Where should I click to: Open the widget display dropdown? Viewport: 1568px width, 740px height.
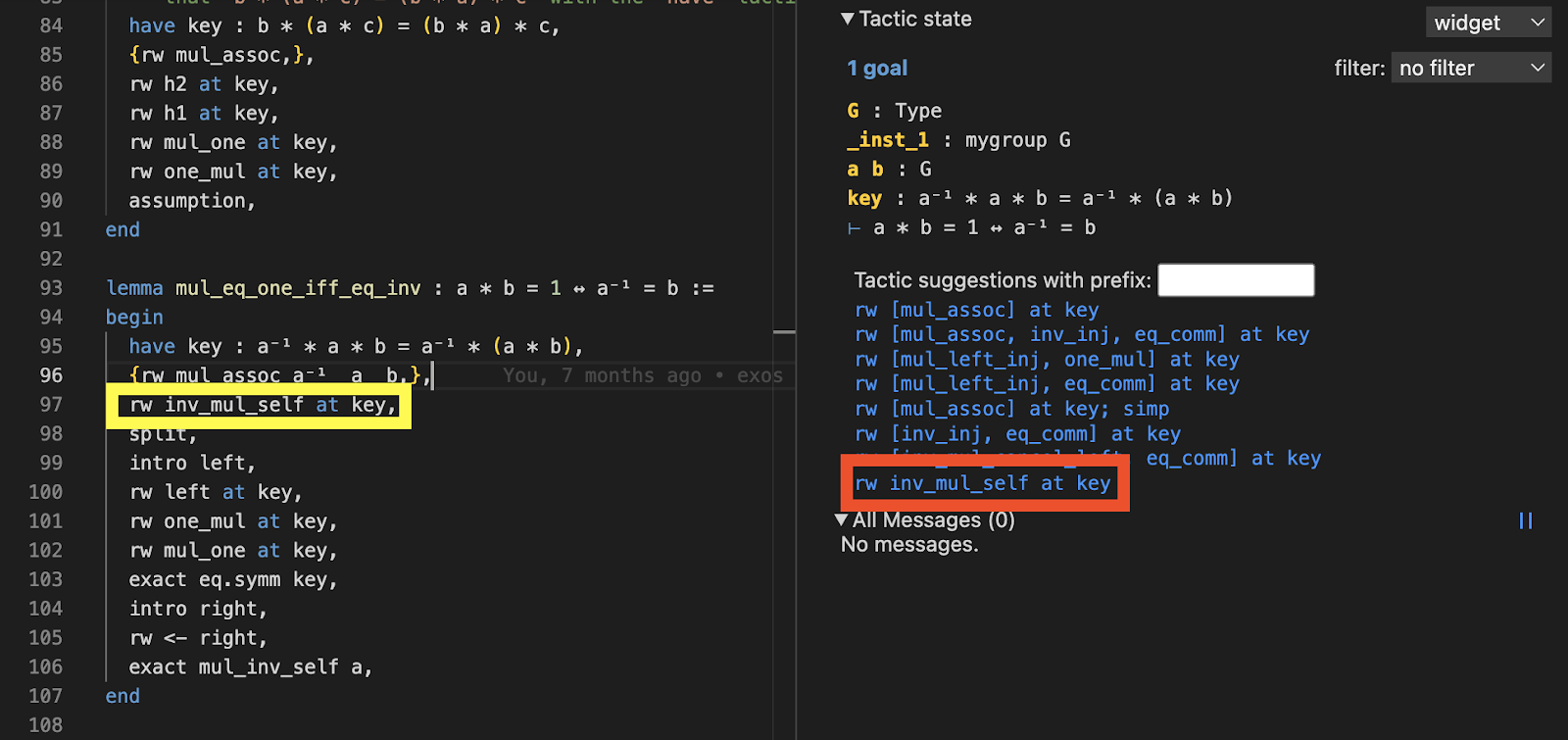(x=1488, y=23)
